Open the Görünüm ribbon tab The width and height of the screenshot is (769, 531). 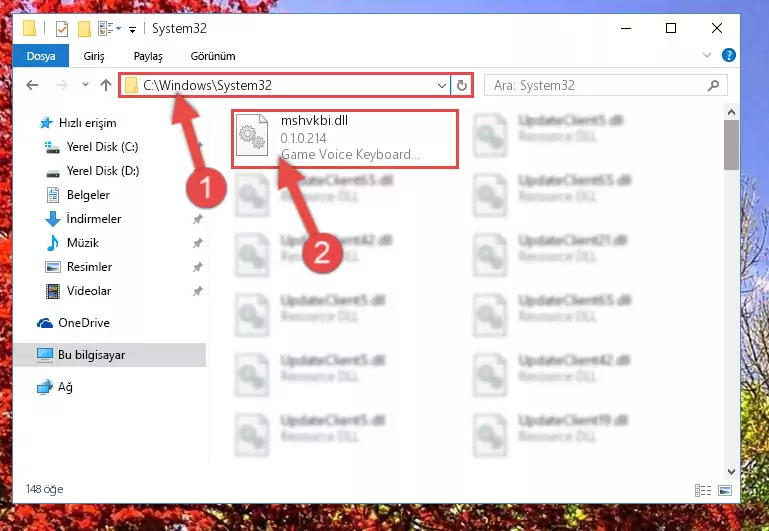213,56
